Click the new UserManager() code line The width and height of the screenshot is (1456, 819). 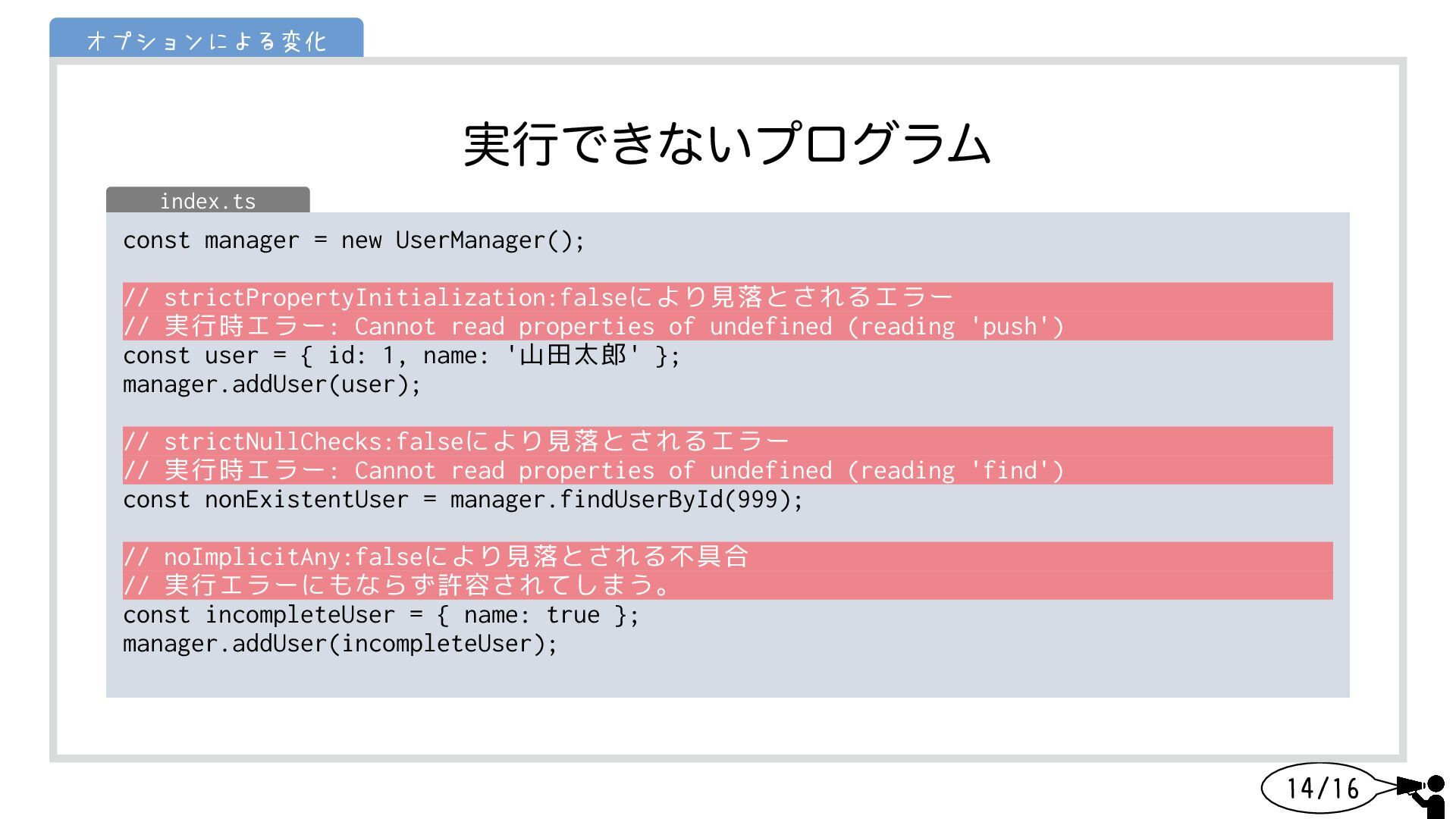[x=353, y=240]
